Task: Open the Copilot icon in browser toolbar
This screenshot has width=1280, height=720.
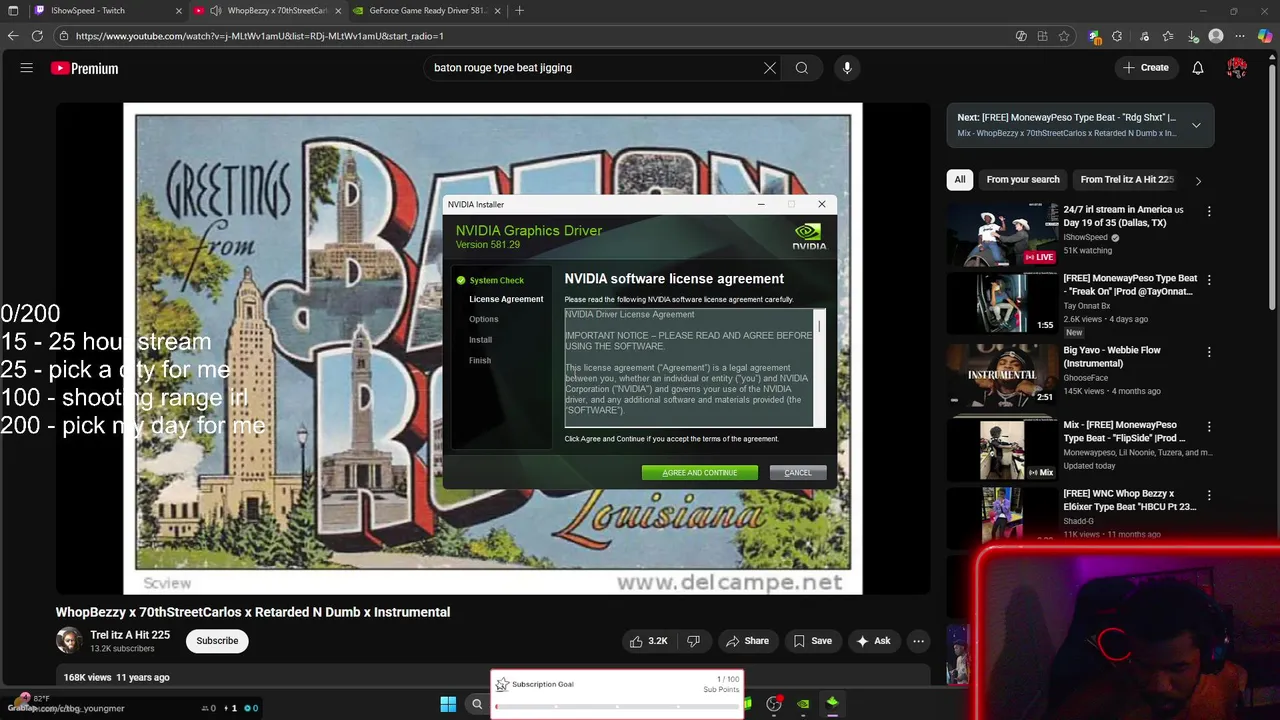Action: pyautogui.click(x=1266, y=36)
